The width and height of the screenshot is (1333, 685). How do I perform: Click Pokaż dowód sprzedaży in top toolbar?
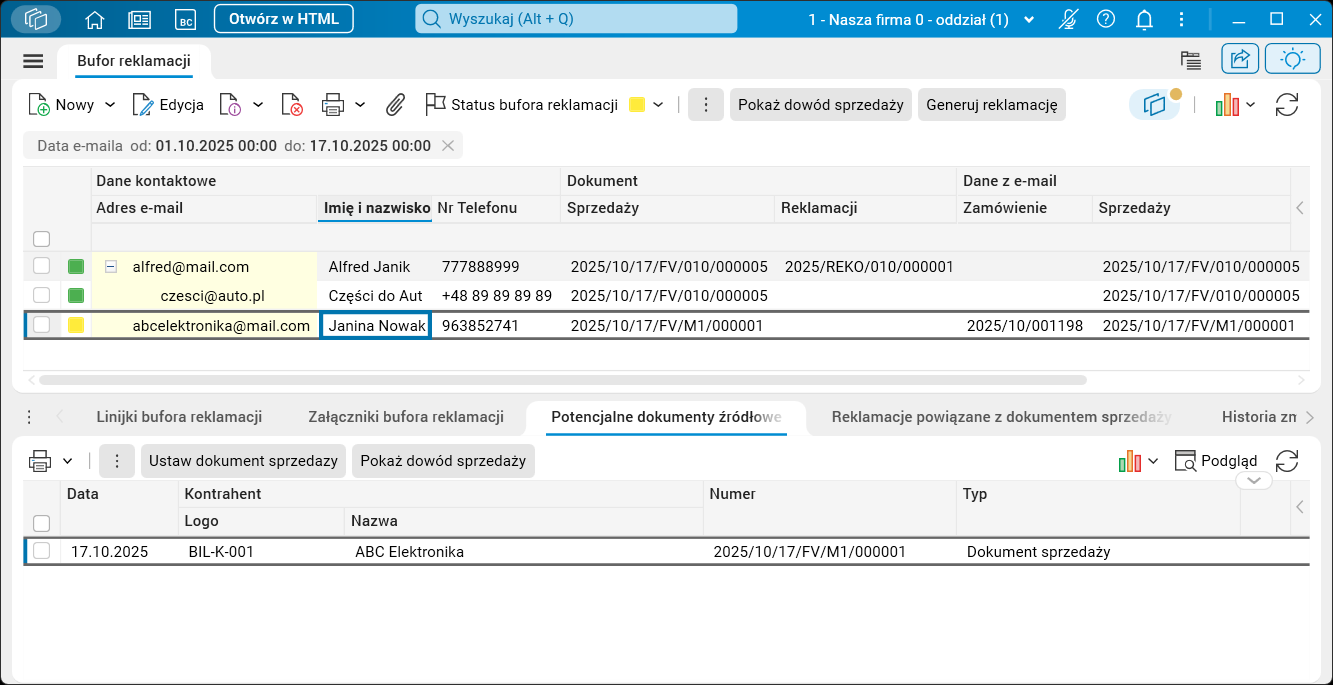point(821,105)
